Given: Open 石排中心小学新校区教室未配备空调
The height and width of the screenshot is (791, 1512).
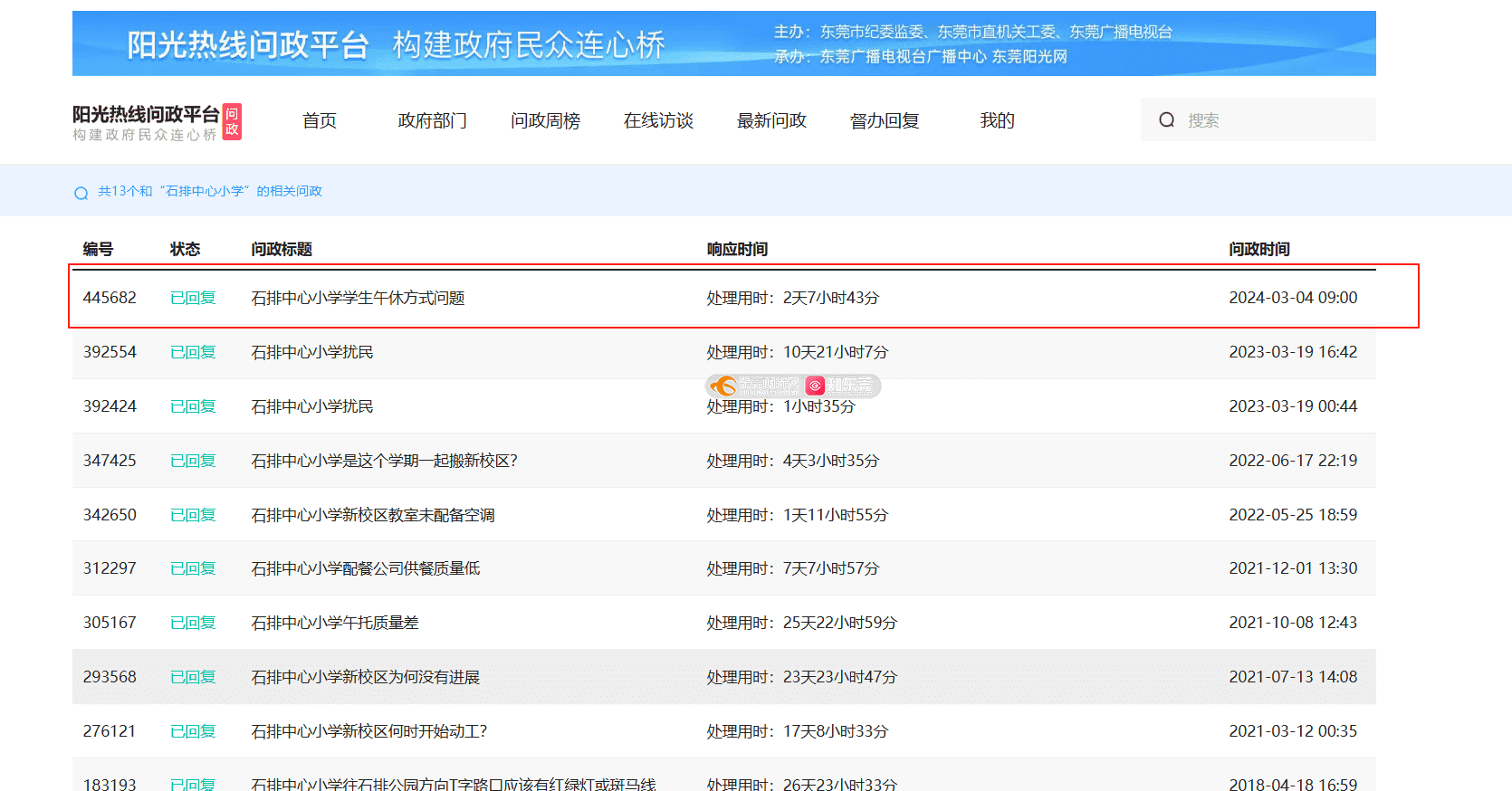Looking at the screenshot, I should pyautogui.click(x=373, y=515).
